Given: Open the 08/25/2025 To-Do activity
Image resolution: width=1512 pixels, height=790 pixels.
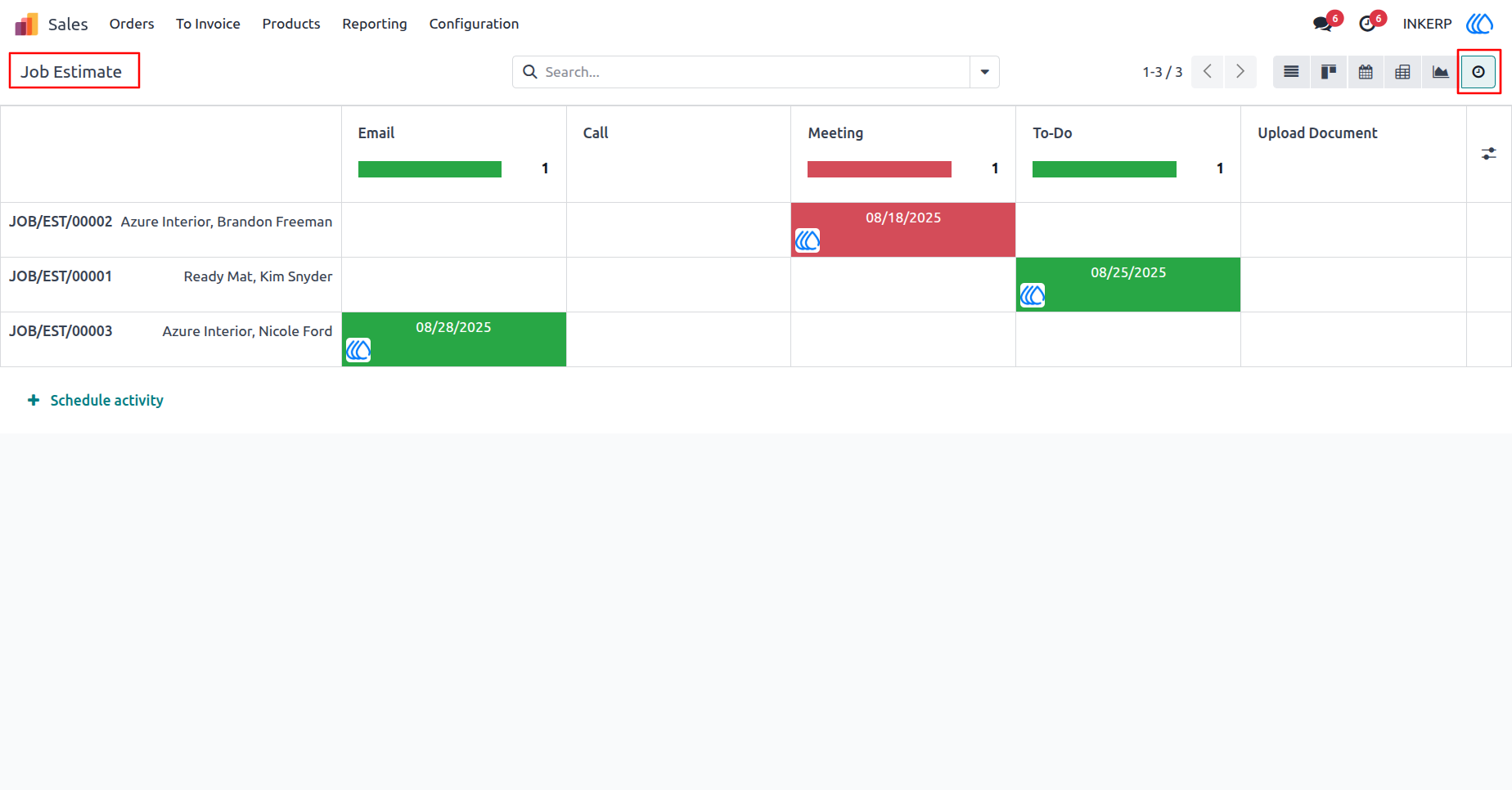Looking at the screenshot, I should click(1128, 285).
